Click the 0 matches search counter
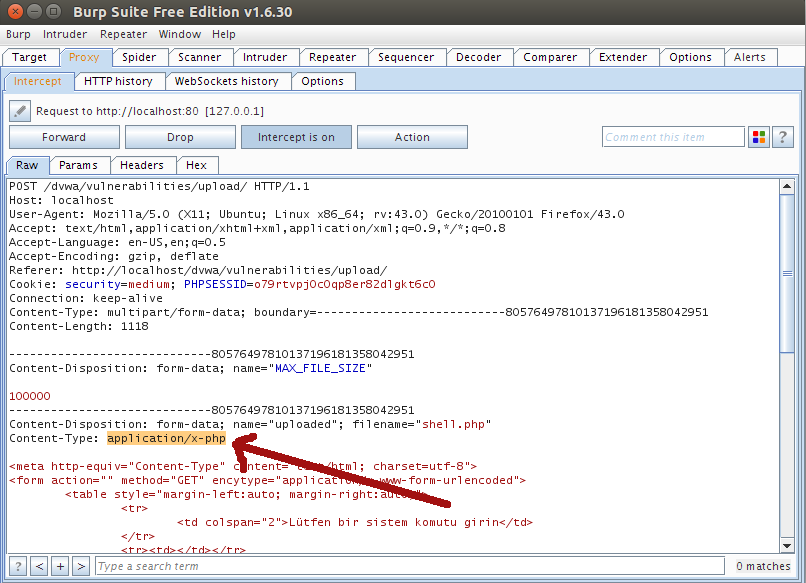806x583 pixels. 763,566
